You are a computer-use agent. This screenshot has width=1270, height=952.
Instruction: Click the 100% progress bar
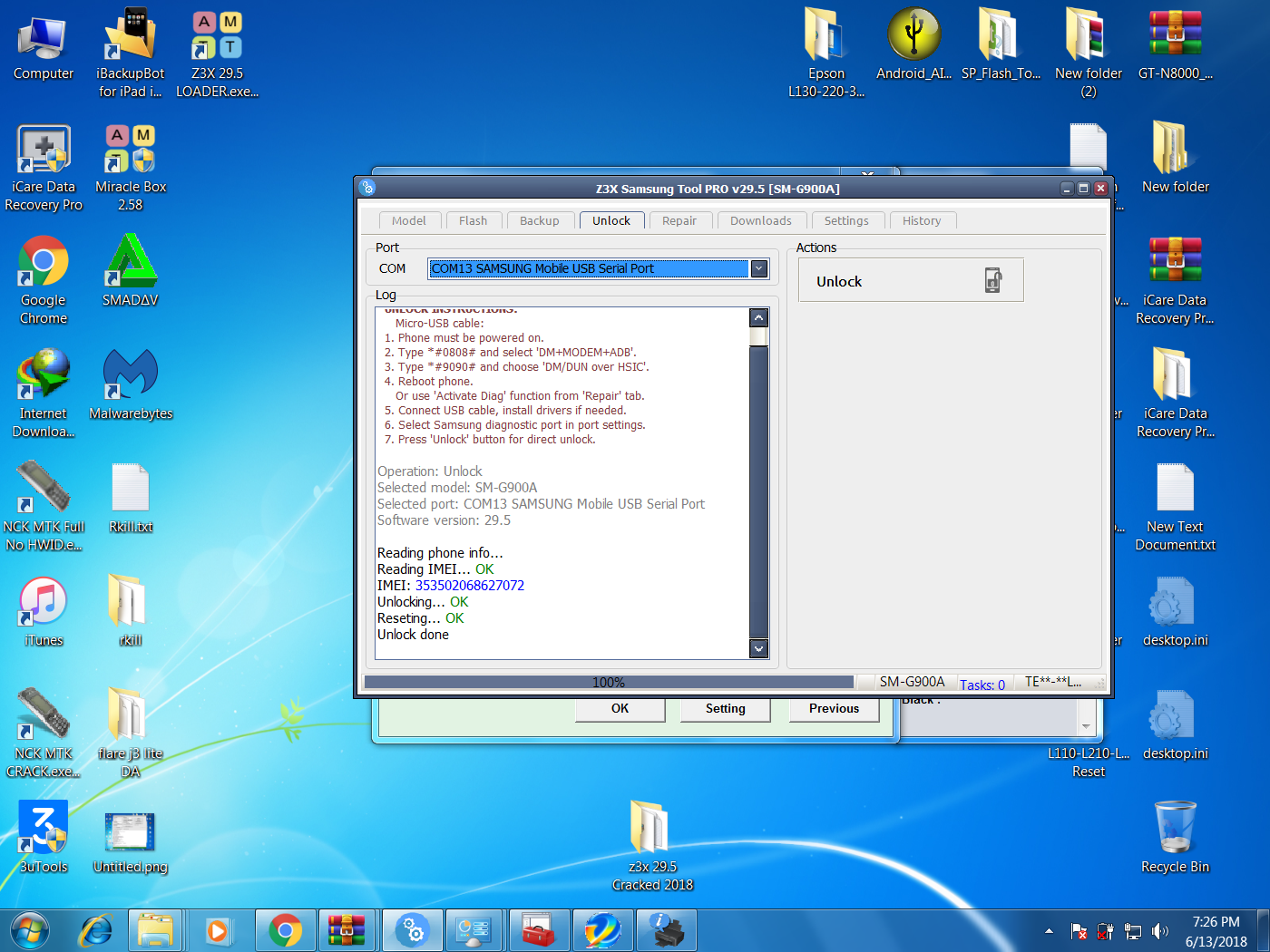click(x=609, y=682)
